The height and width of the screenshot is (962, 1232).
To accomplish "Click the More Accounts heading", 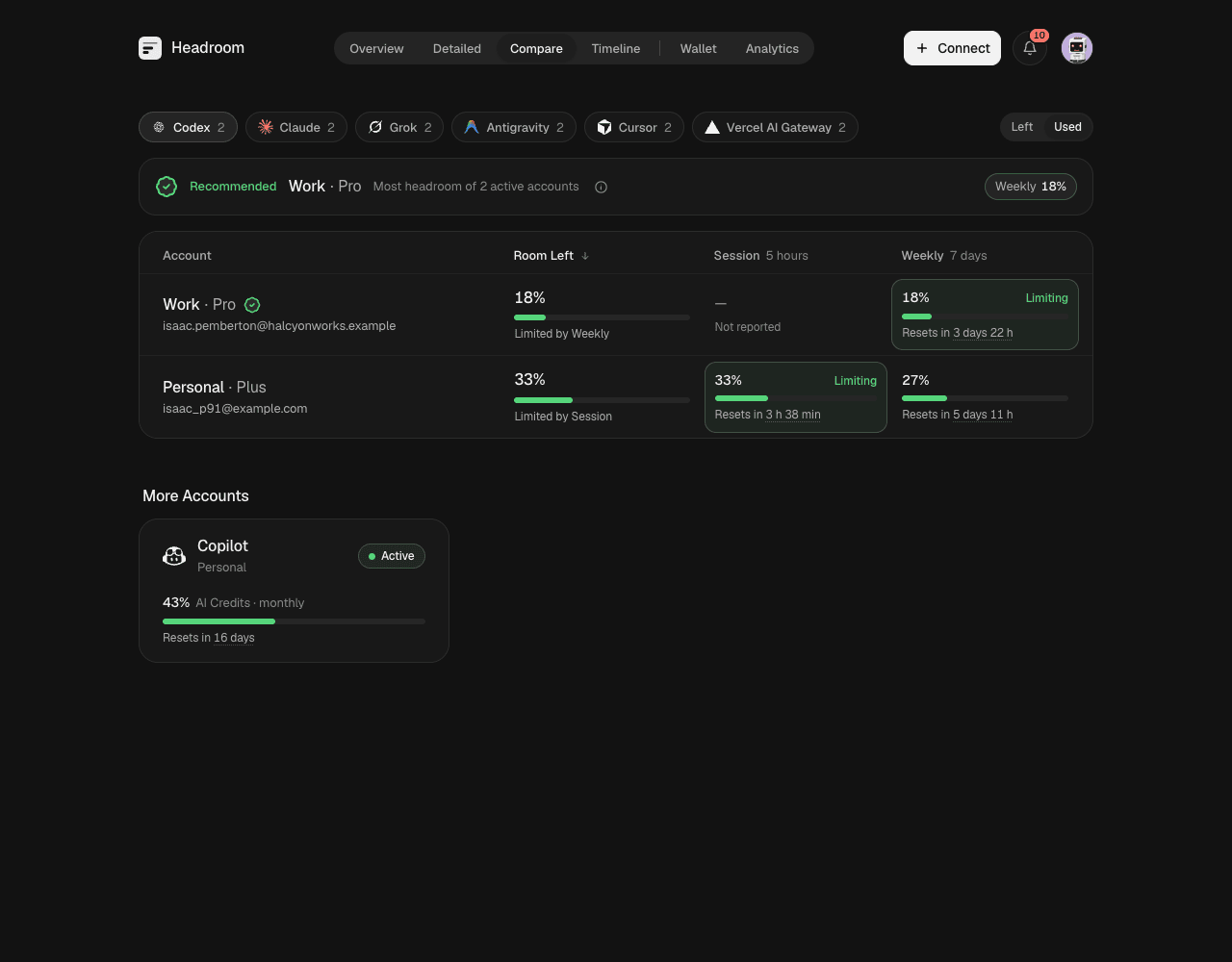I will (x=195, y=496).
